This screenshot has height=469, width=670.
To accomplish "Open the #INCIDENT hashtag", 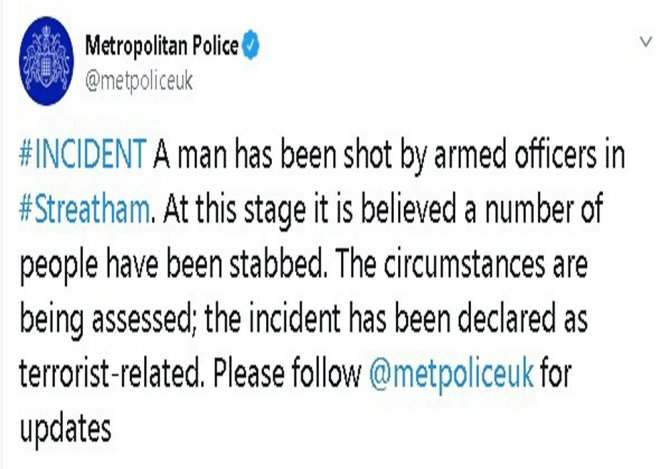I will point(82,156).
